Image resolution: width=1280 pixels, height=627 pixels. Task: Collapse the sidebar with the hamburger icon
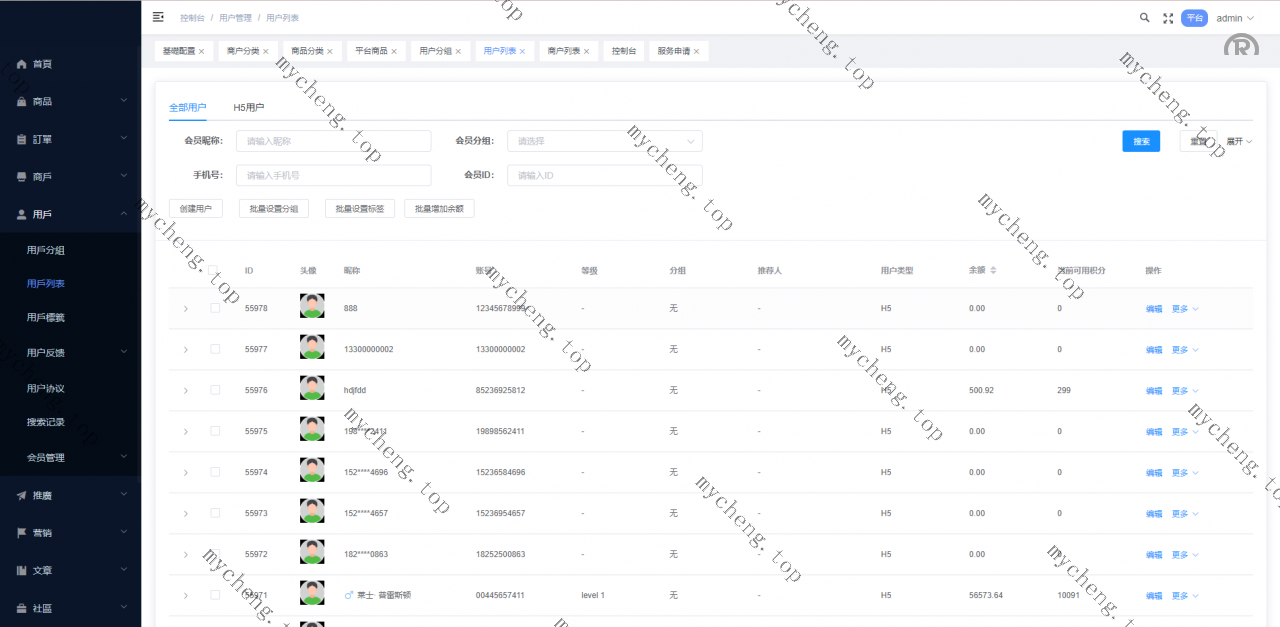(x=158, y=17)
